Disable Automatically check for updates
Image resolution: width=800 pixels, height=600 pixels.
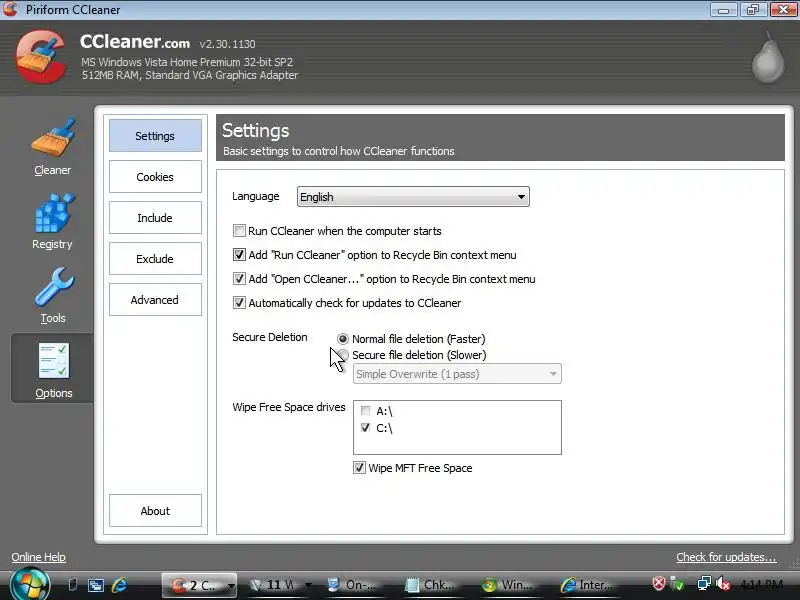(239, 303)
